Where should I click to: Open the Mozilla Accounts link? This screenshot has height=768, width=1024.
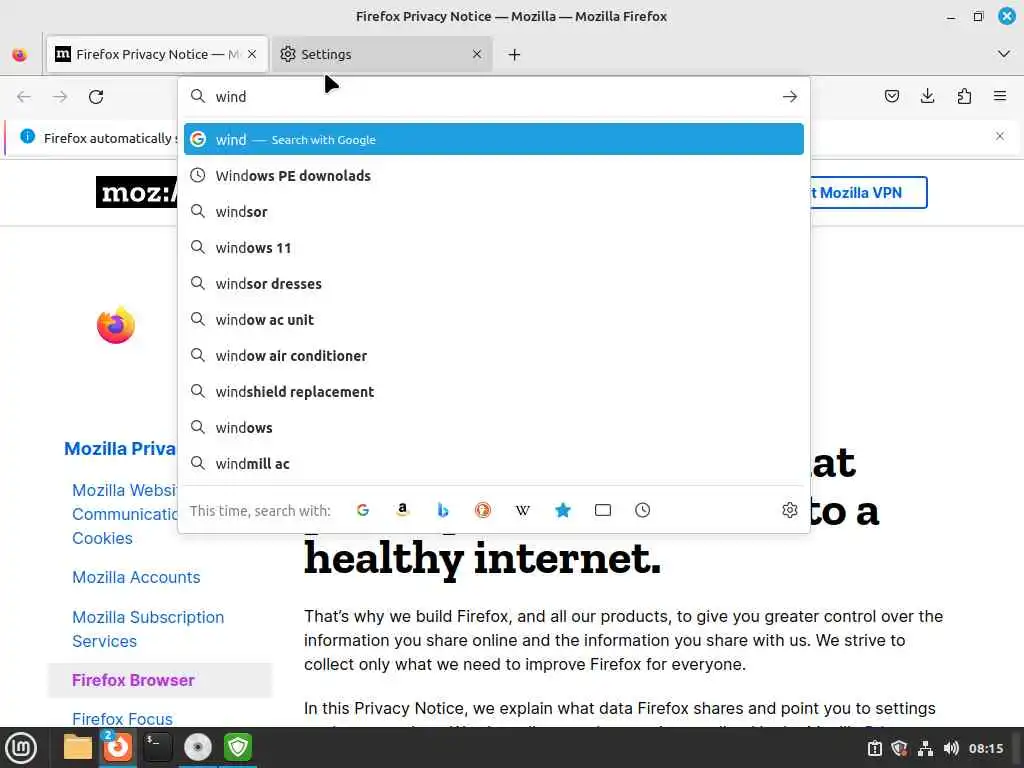136,577
